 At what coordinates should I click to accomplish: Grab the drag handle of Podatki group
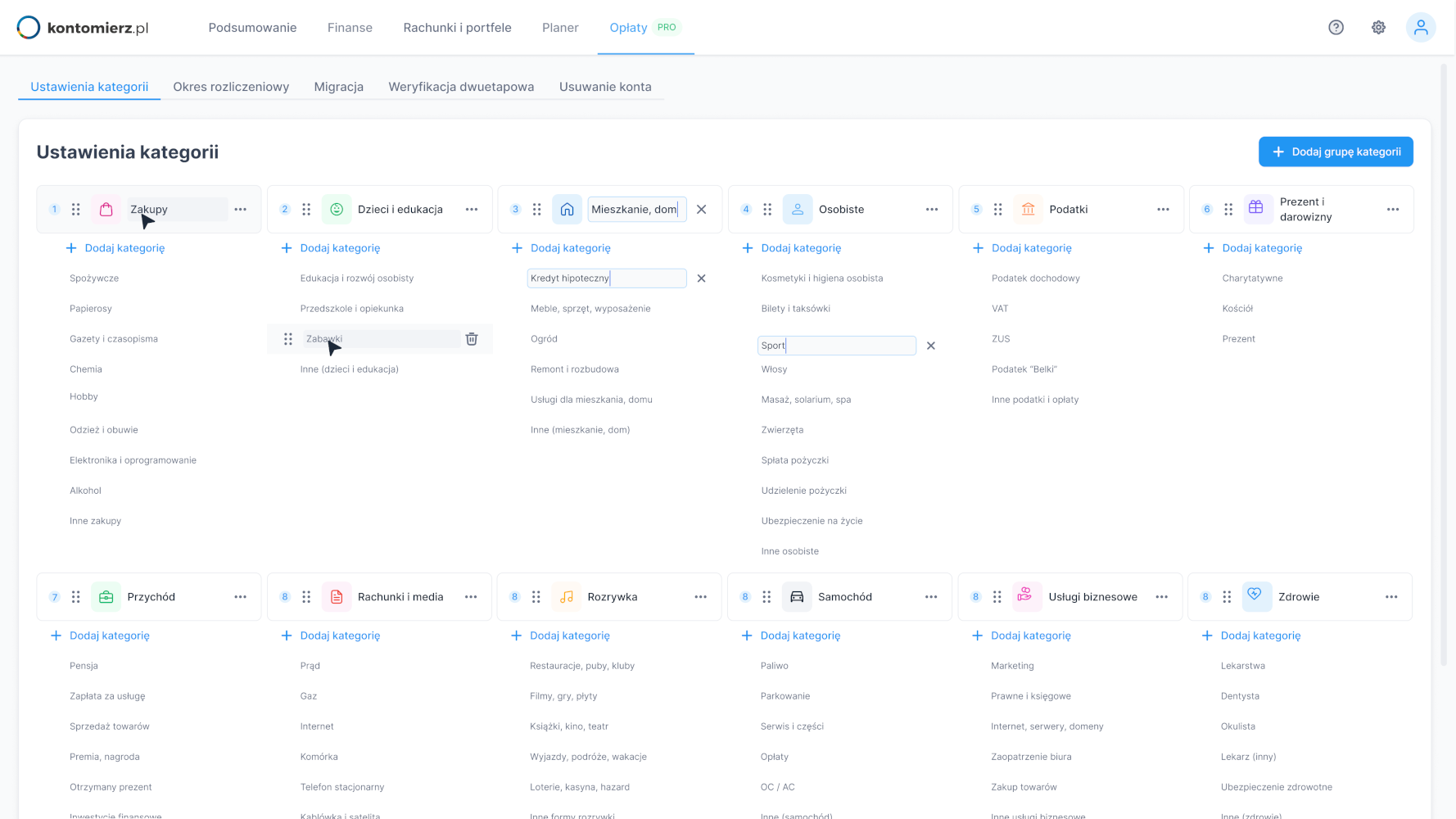(x=997, y=210)
